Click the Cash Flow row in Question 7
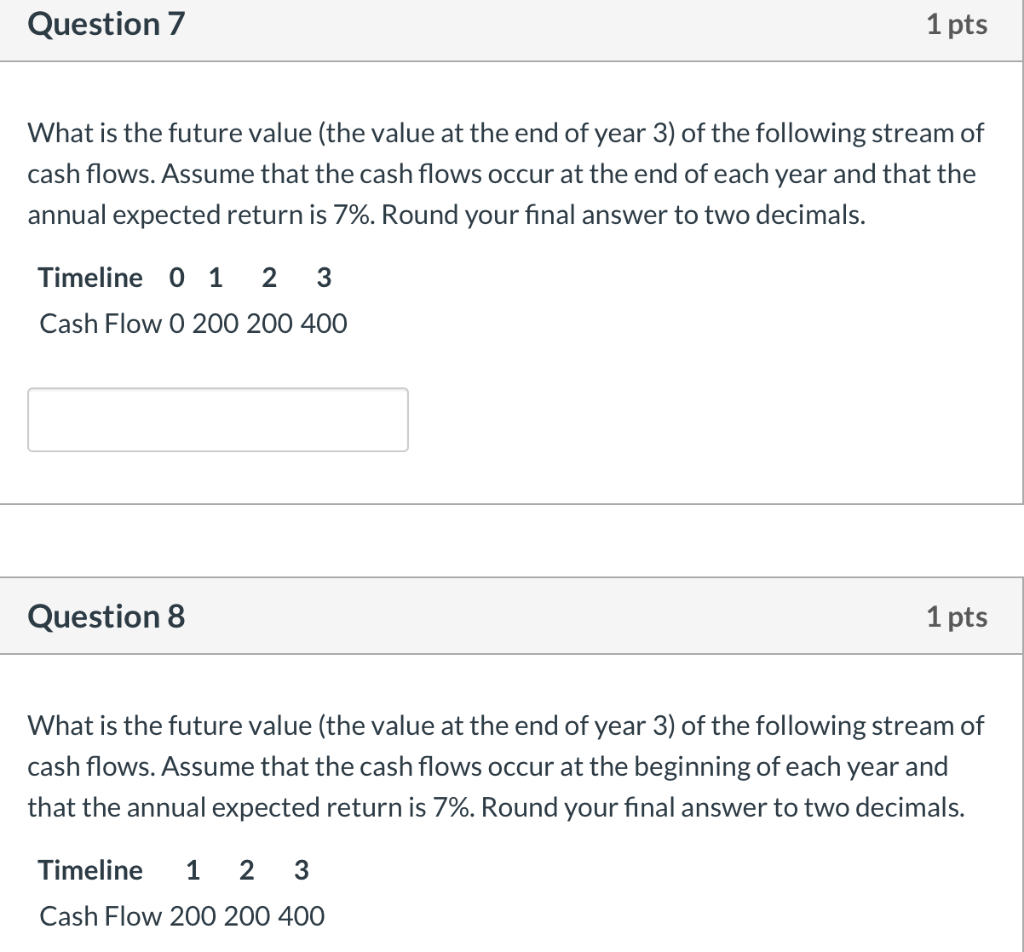1024x952 pixels. tap(193, 323)
